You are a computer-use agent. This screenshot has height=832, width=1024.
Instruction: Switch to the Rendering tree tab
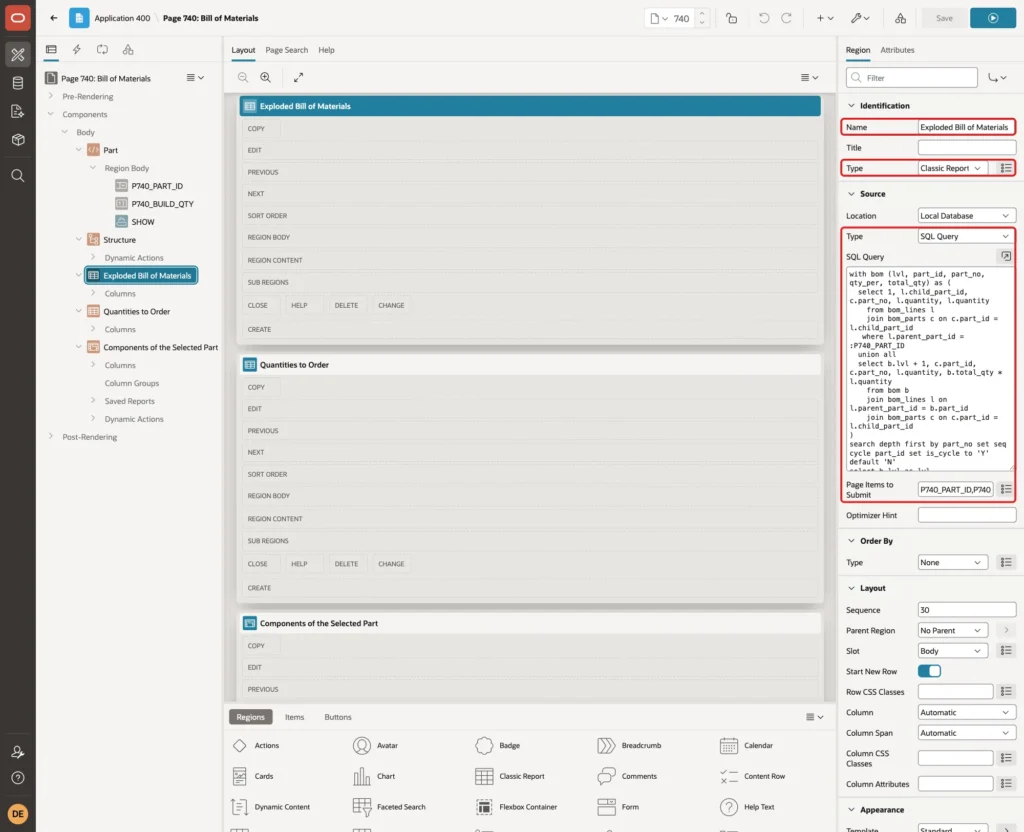tap(51, 50)
